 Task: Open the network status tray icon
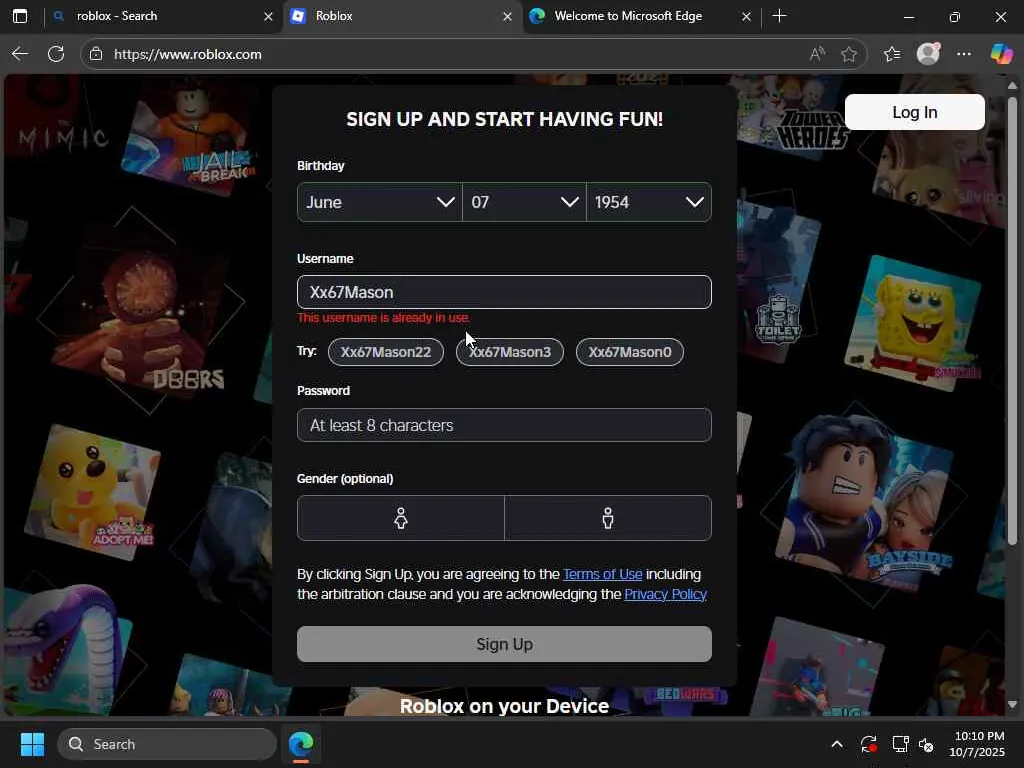(901, 744)
